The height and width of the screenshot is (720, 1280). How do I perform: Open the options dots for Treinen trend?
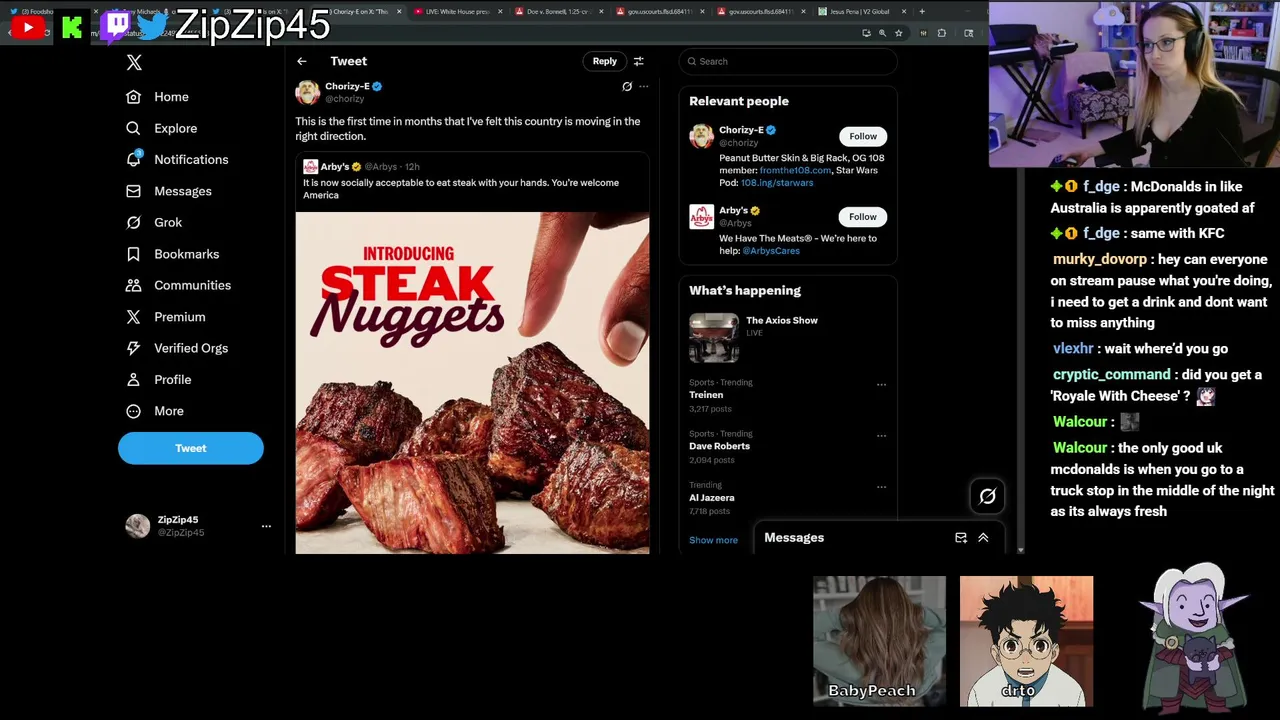point(881,384)
